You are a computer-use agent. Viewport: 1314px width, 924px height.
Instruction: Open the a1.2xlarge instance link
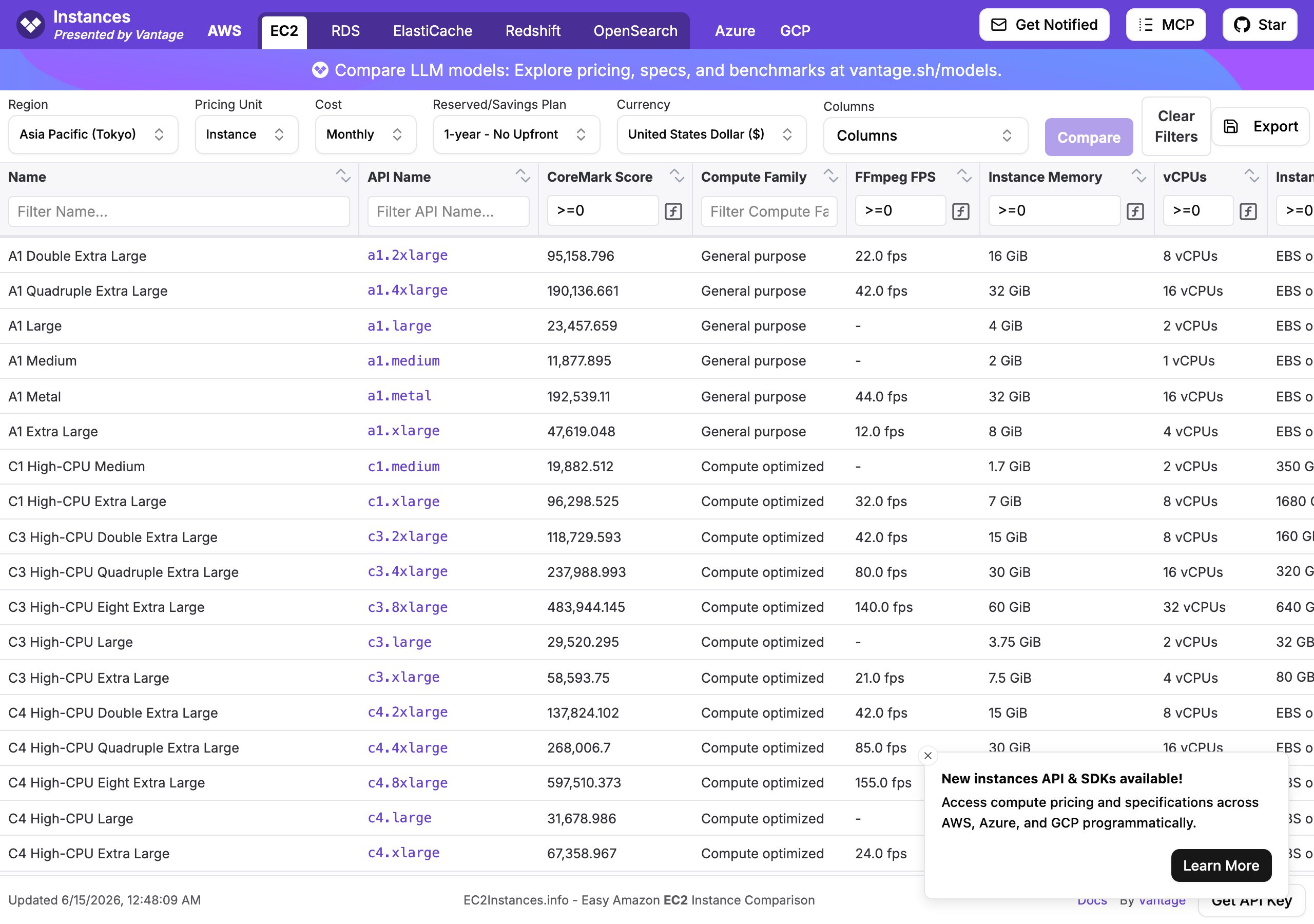point(408,255)
